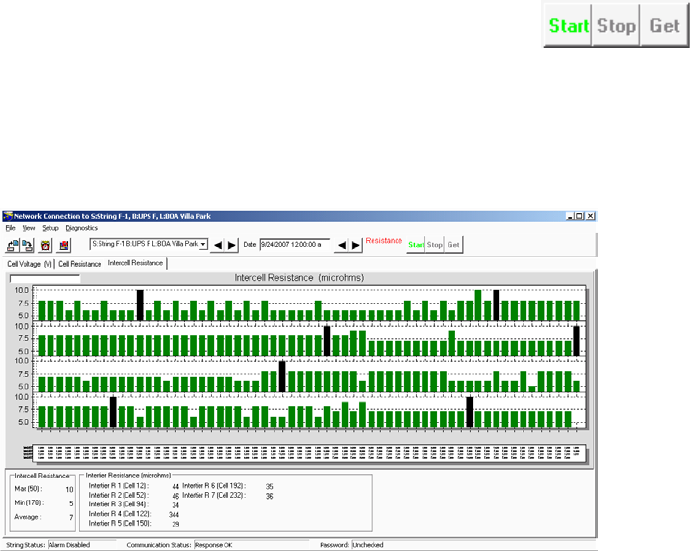Click Intertier R 1 (Cell 12) entry

click(134, 486)
